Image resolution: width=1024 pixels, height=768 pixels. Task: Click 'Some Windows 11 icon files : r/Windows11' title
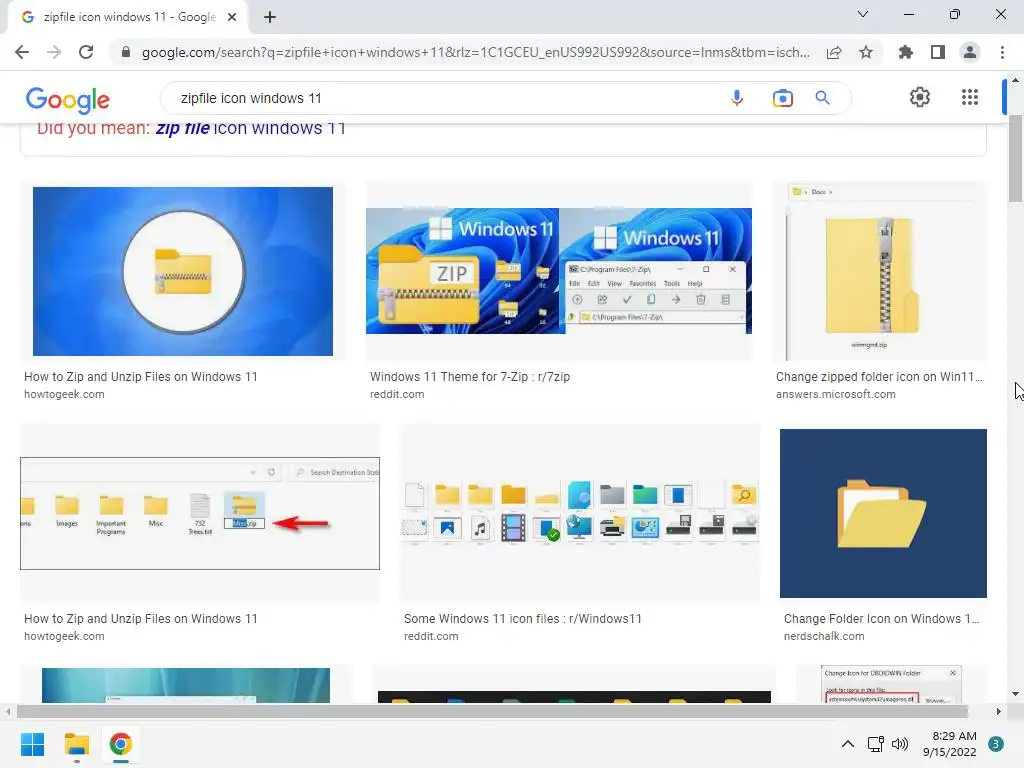(x=522, y=618)
